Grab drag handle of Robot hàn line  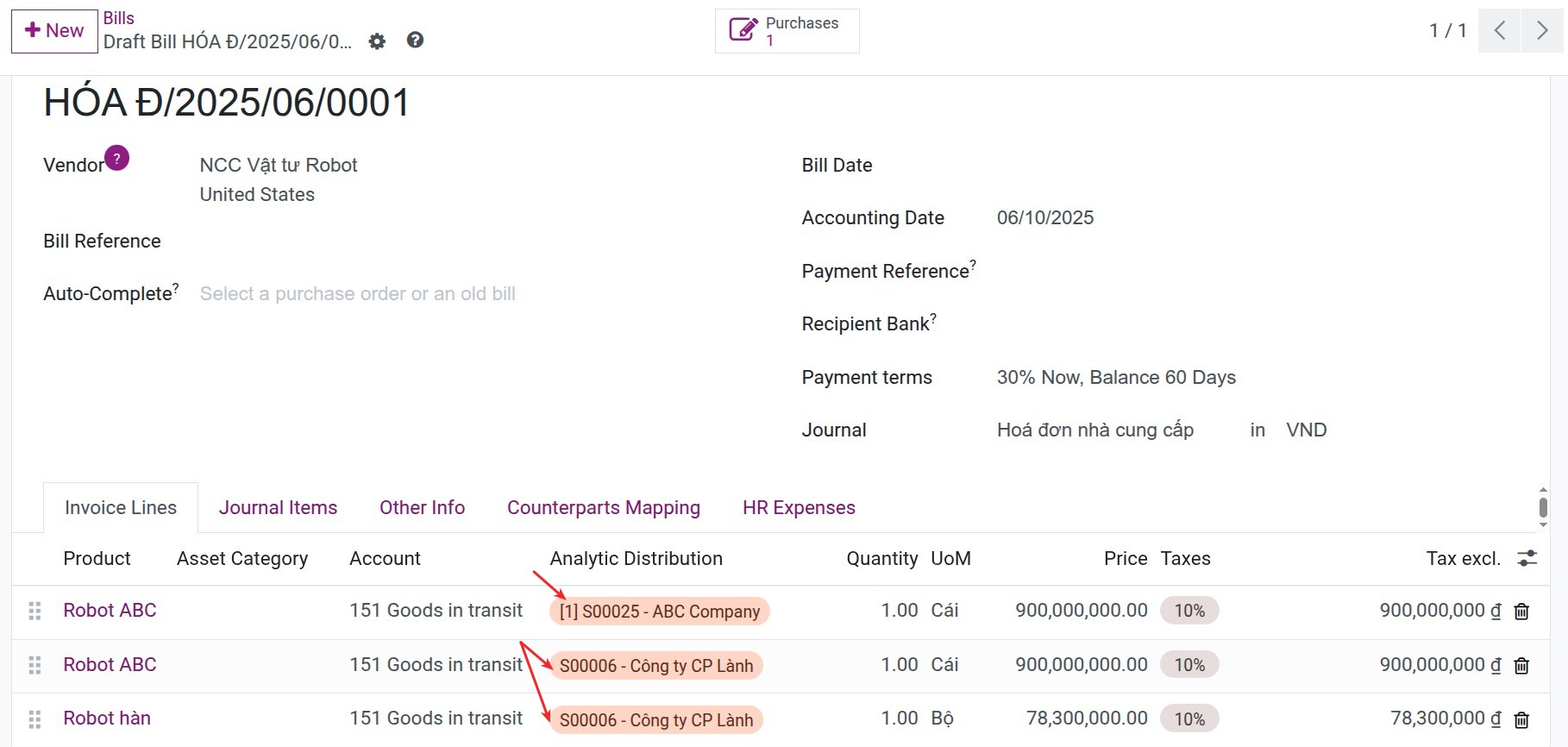pos(34,719)
